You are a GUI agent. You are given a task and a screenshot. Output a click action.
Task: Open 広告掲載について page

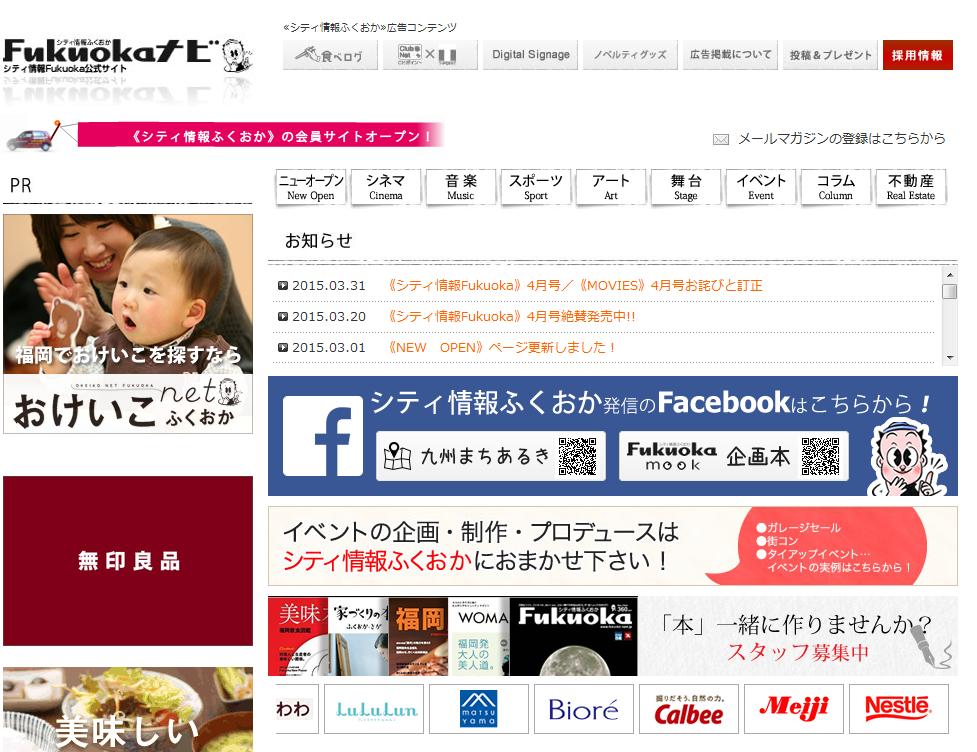(730, 55)
